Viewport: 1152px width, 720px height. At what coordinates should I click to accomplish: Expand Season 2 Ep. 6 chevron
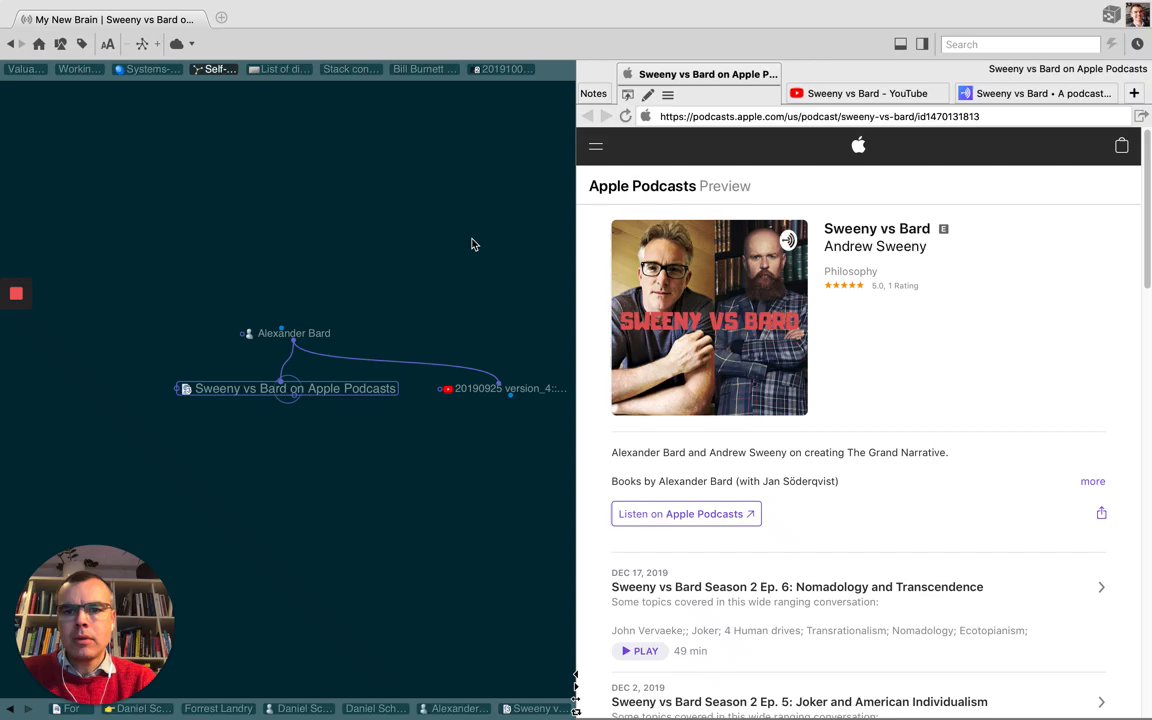pyautogui.click(x=1101, y=587)
